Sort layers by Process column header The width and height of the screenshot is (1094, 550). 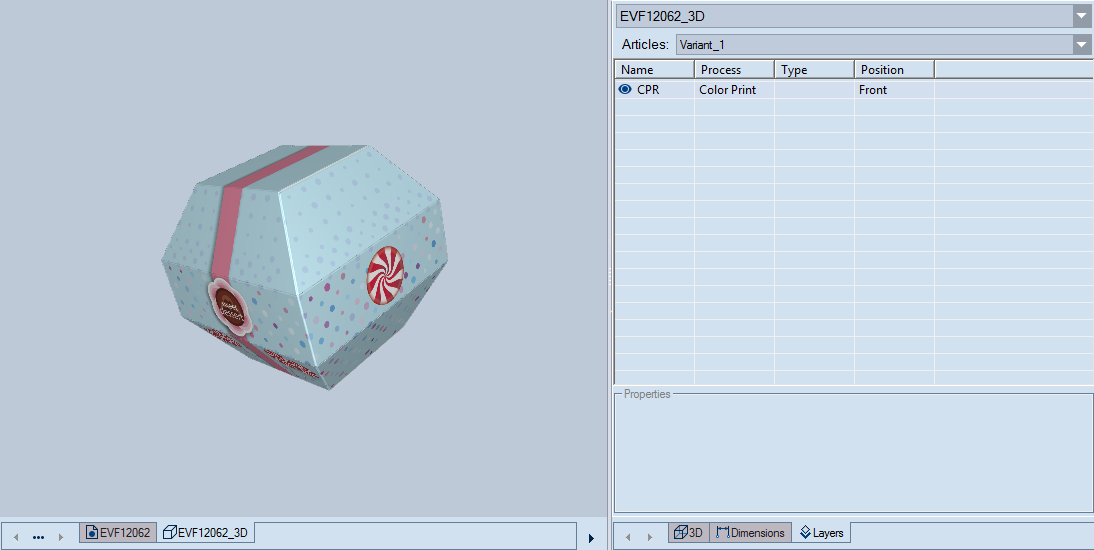point(734,70)
